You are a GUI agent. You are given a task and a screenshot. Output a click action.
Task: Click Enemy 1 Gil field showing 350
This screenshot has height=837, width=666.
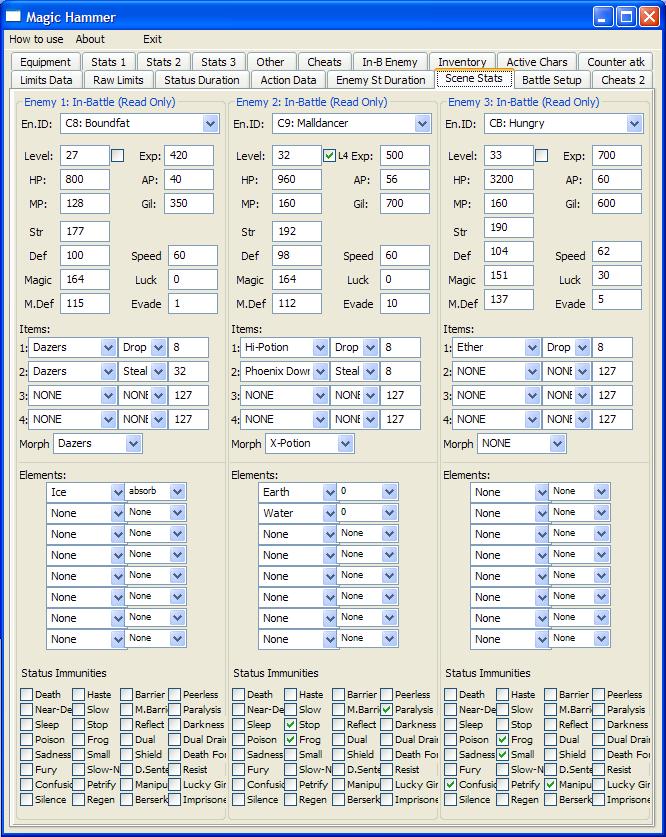(189, 203)
